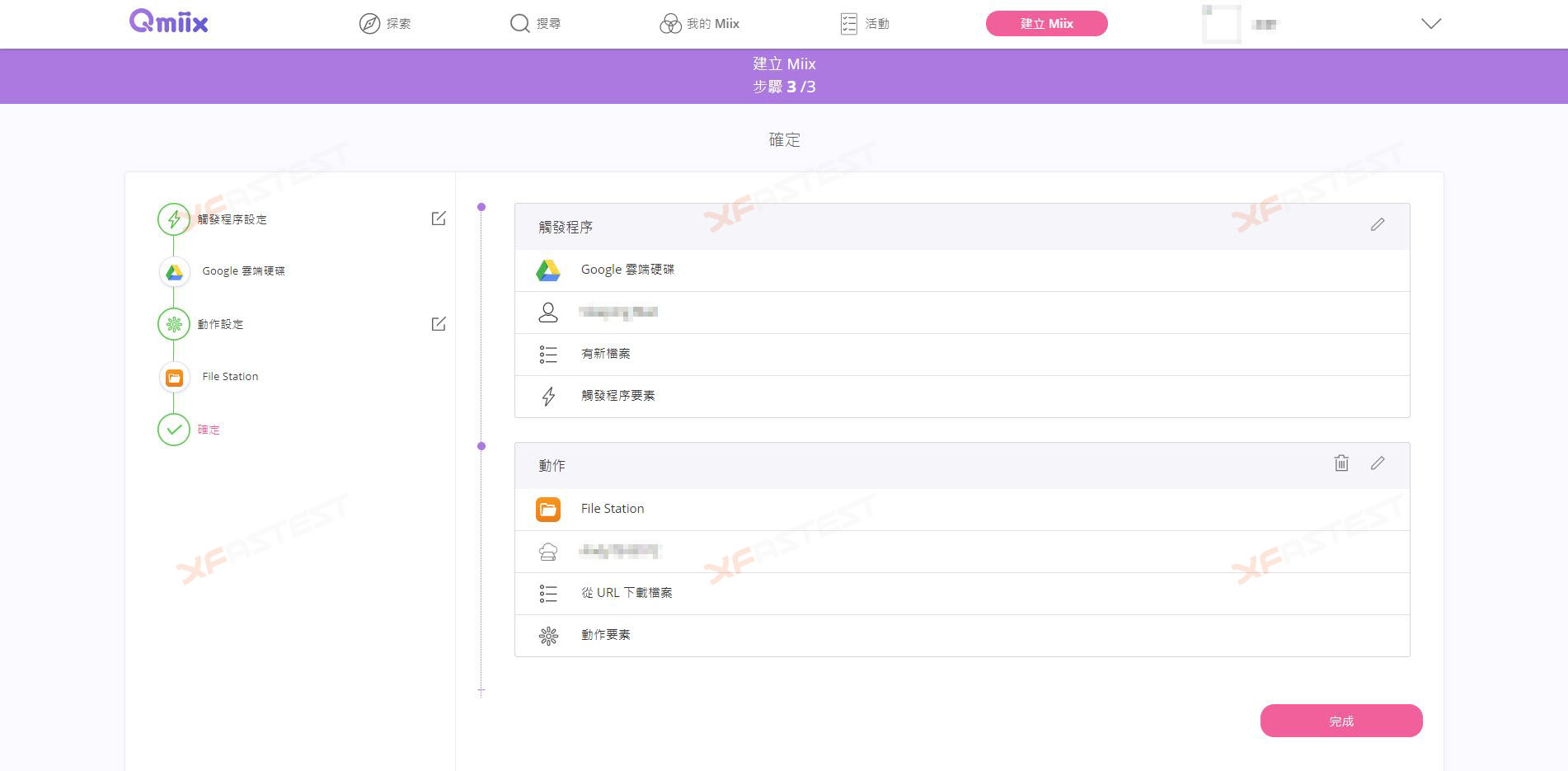The height and width of the screenshot is (771, 1568).
Task: Click the lightning icon beside 觸發程序要素
Action: point(548,397)
